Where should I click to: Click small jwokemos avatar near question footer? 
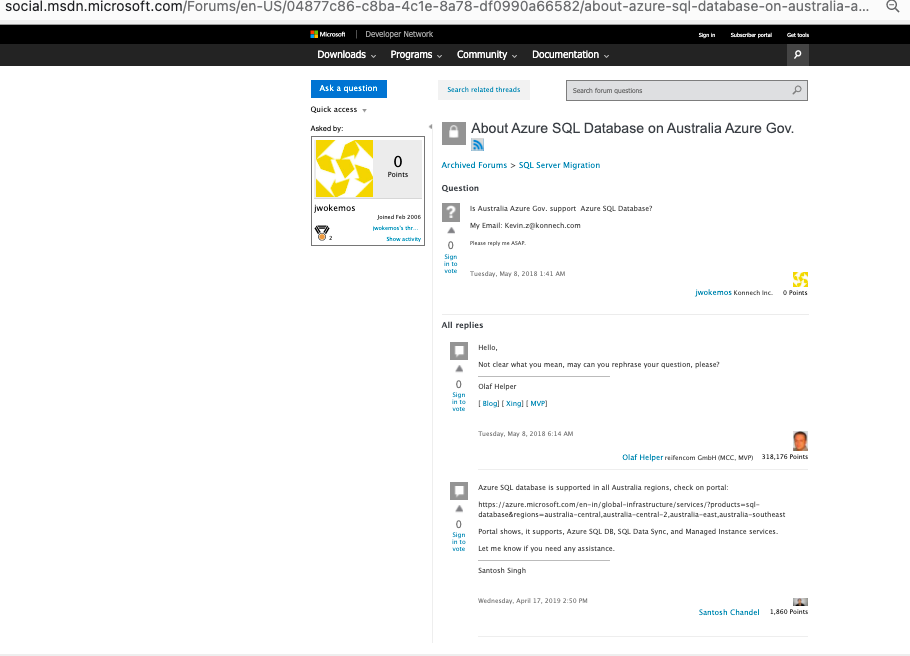800,279
